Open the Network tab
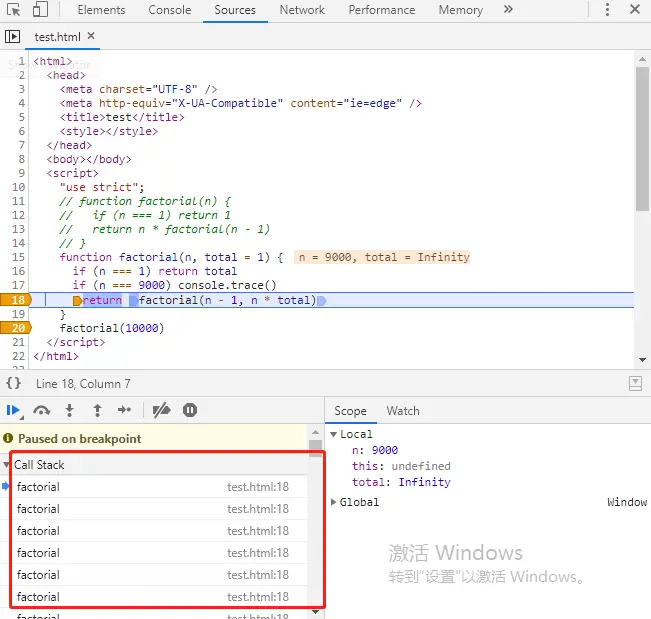This screenshot has width=651, height=619. (x=302, y=10)
